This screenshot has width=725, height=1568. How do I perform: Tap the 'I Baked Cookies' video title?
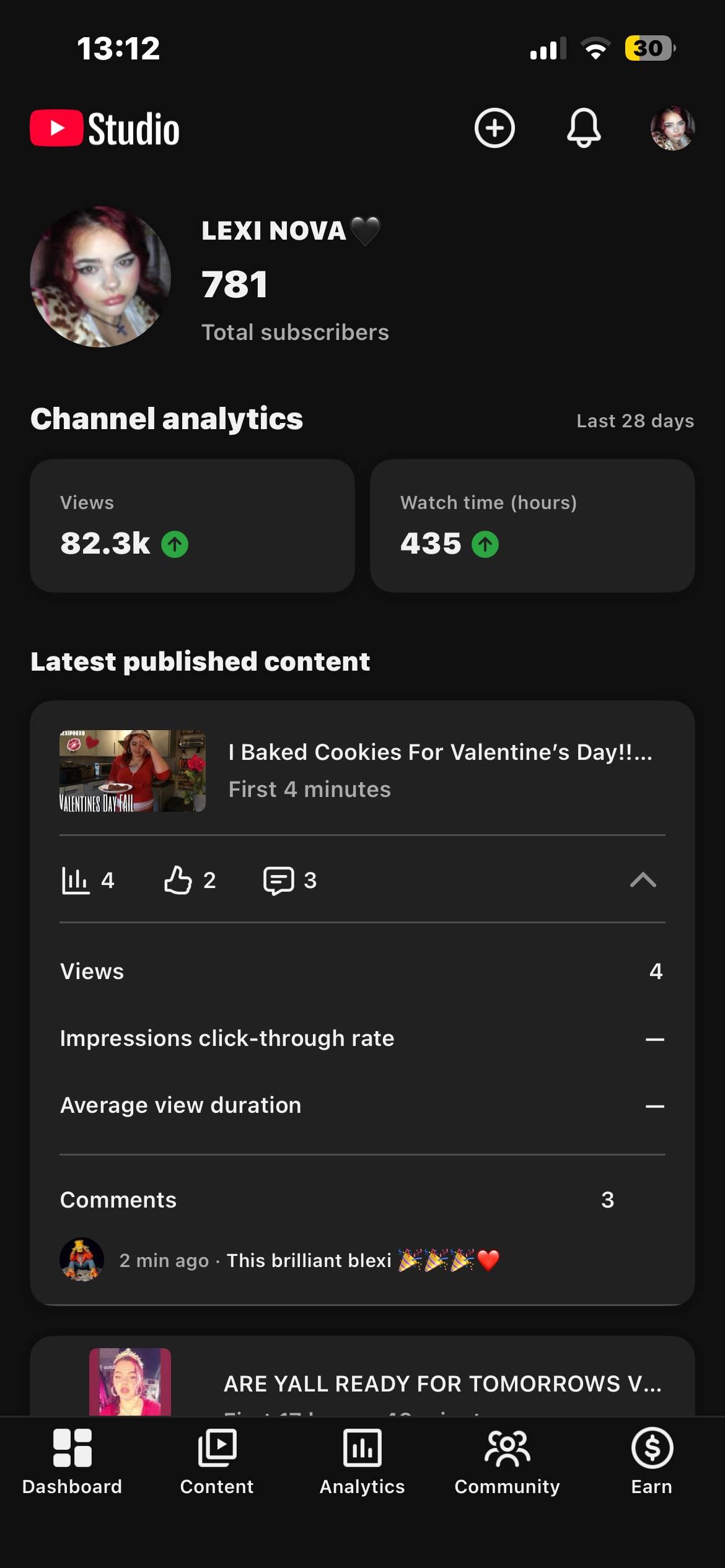click(441, 752)
